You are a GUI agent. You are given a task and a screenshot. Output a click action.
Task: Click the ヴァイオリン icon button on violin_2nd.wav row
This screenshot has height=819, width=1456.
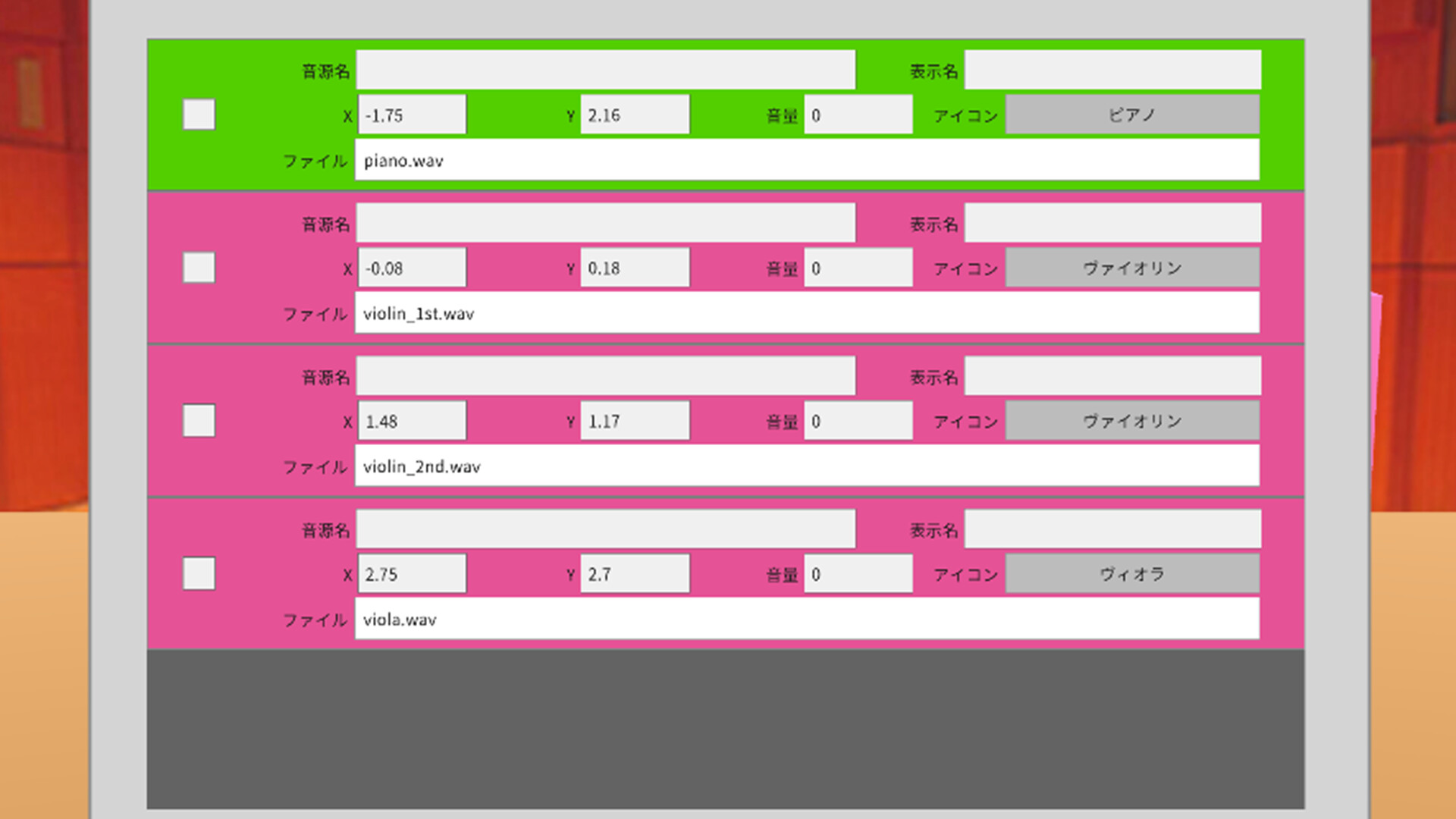tap(1131, 420)
